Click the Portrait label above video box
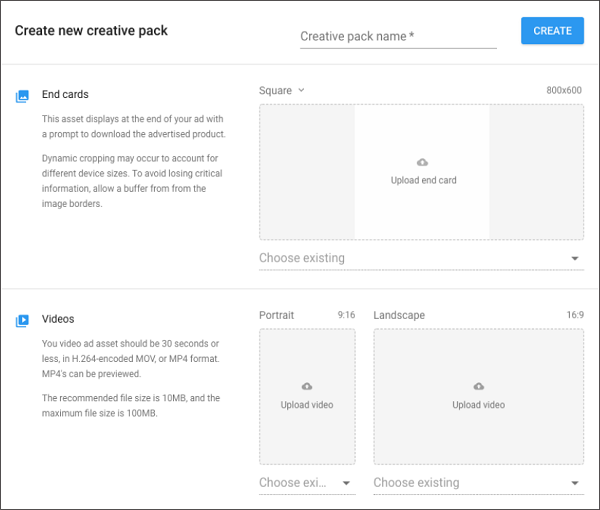600x510 pixels. point(277,315)
